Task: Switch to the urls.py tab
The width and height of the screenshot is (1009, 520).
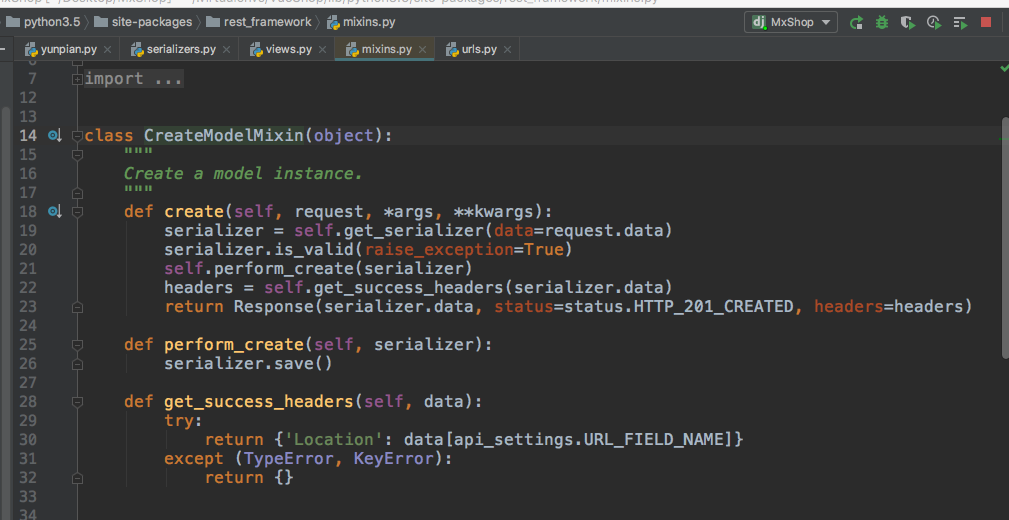Action: [477, 50]
